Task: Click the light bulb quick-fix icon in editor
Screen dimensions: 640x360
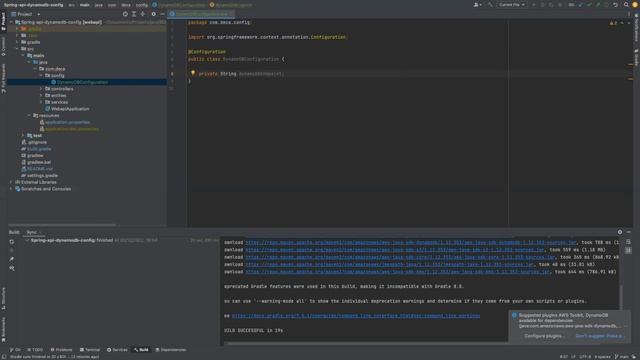Action: tap(193, 73)
